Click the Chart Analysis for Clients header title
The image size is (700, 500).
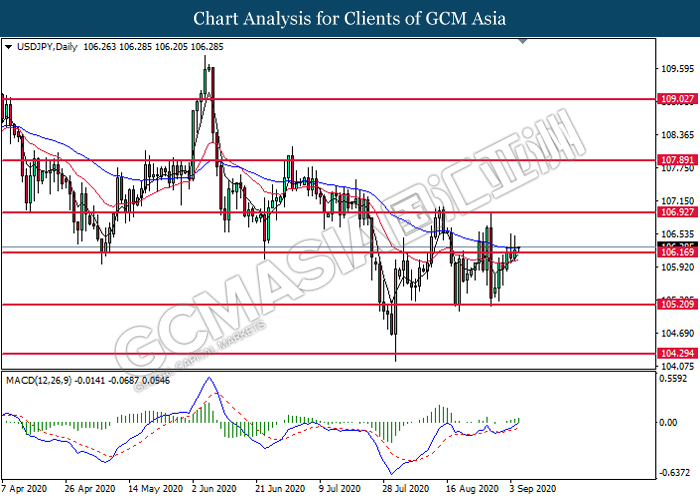coord(350,19)
